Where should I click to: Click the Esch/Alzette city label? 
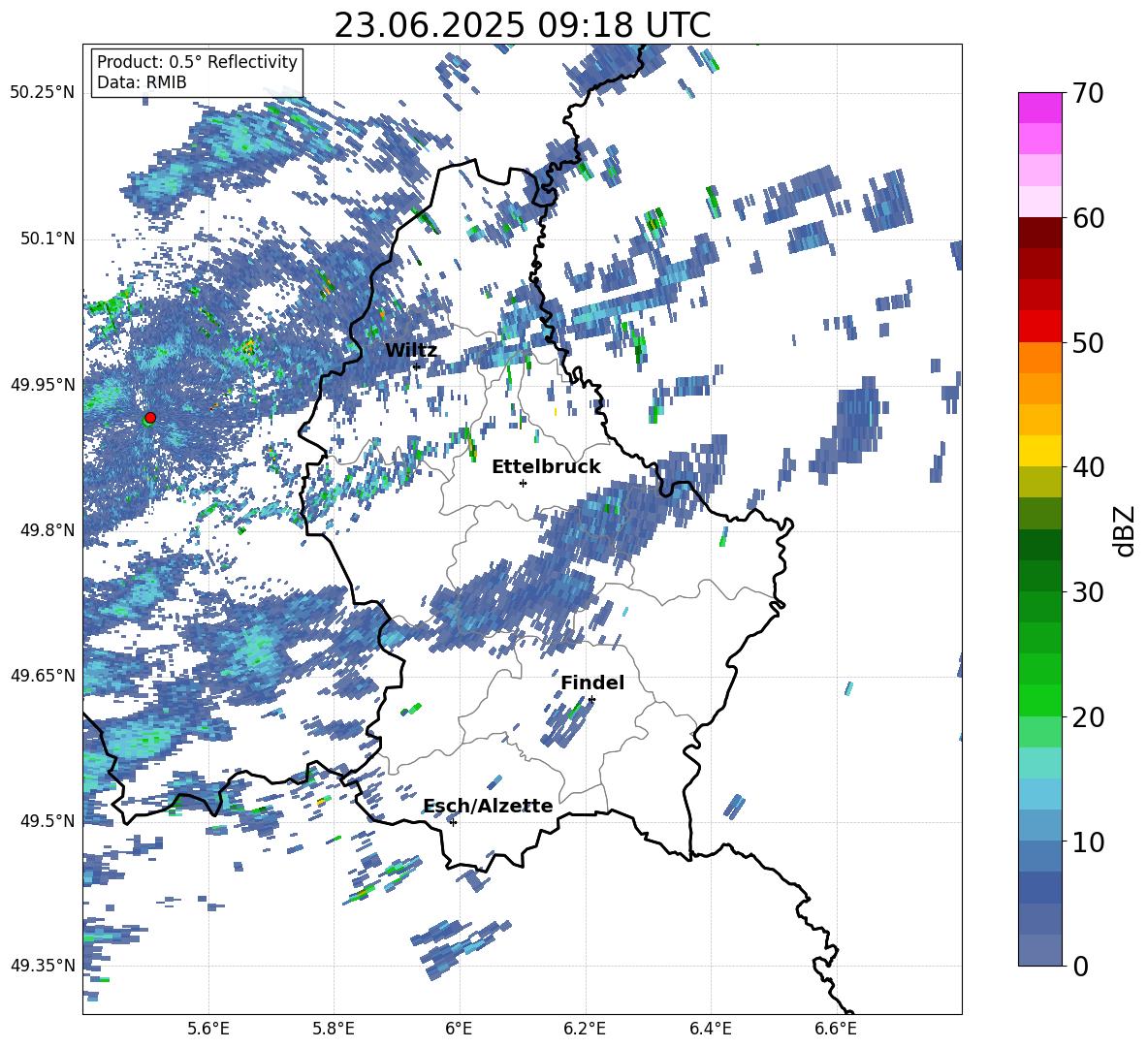pyautogui.click(x=488, y=806)
